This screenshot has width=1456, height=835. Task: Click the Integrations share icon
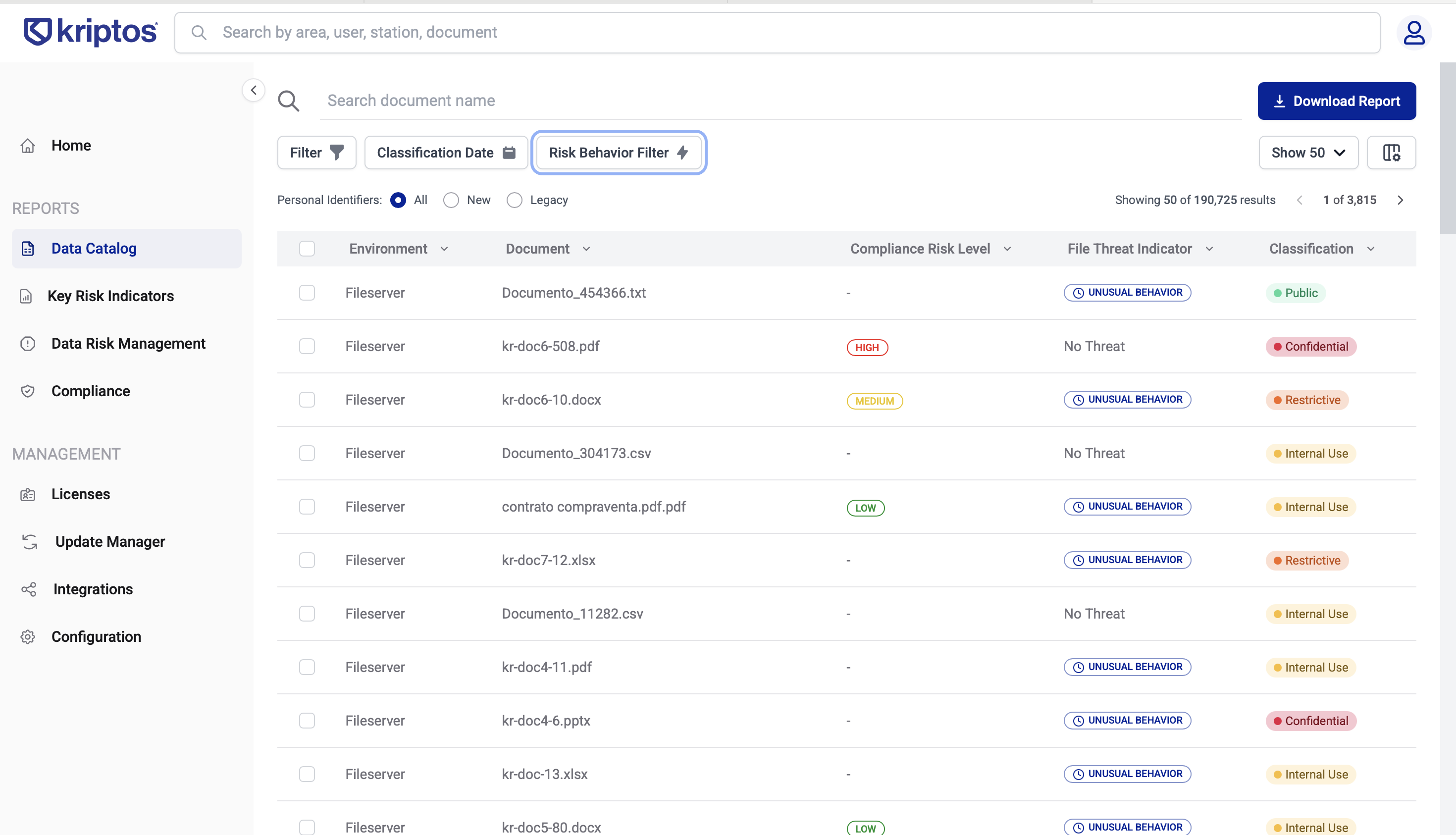click(x=28, y=589)
